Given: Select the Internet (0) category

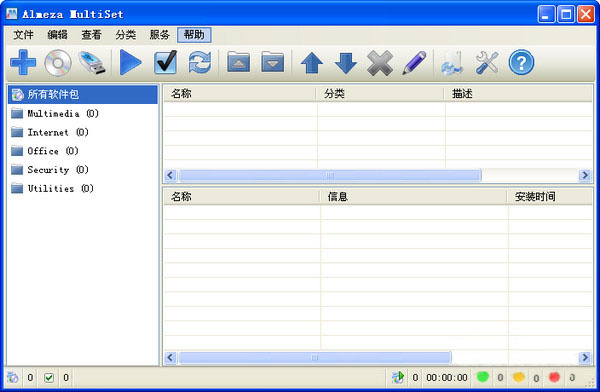Looking at the screenshot, I should 58,132.
